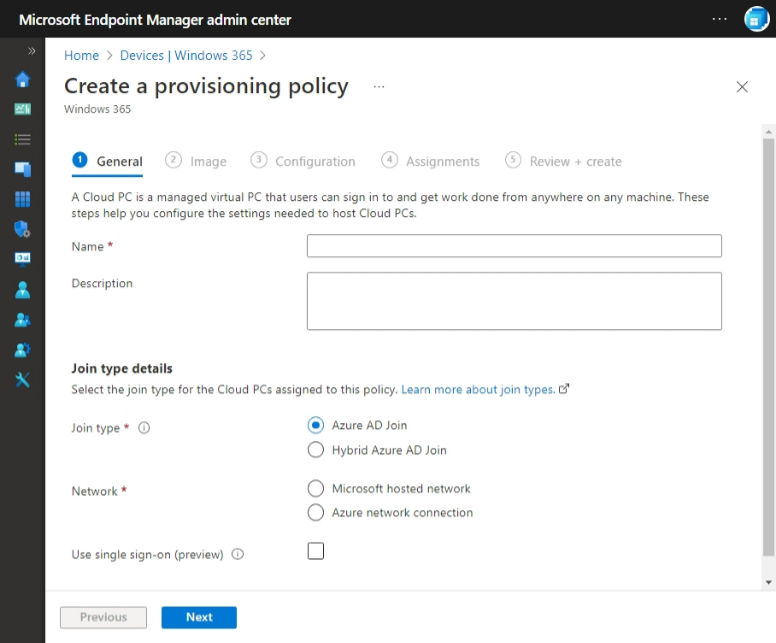Go to Devices | Windows 365 breadcrumb
This screenshot has height=643, width=776.
186,55
